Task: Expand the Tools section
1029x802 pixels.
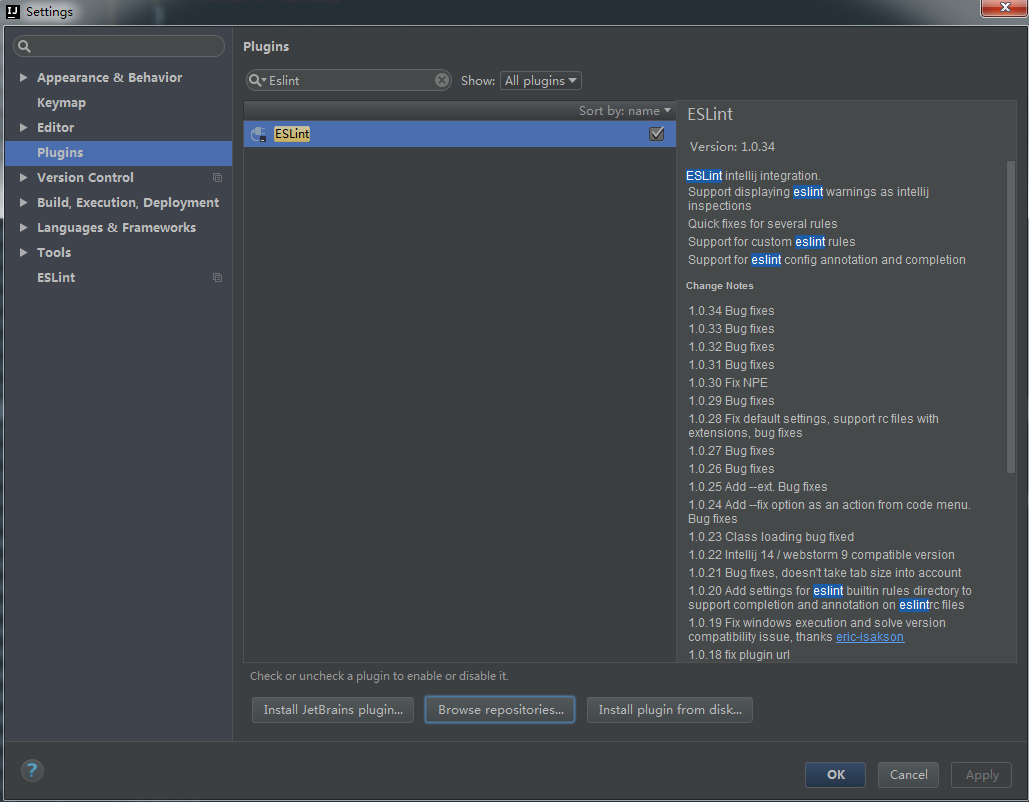Action: [x=24, y=252]
